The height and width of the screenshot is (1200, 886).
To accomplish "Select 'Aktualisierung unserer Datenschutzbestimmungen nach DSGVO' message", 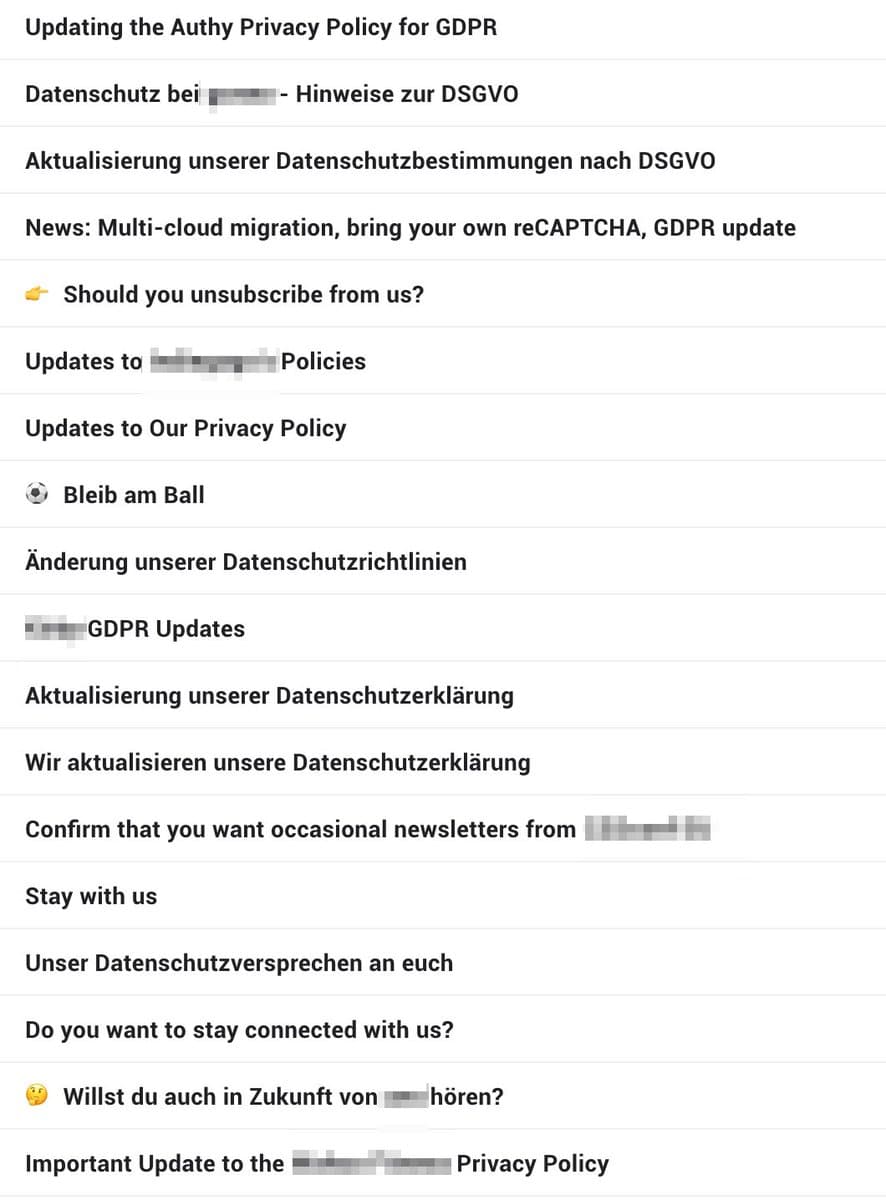I will (370, 161).
